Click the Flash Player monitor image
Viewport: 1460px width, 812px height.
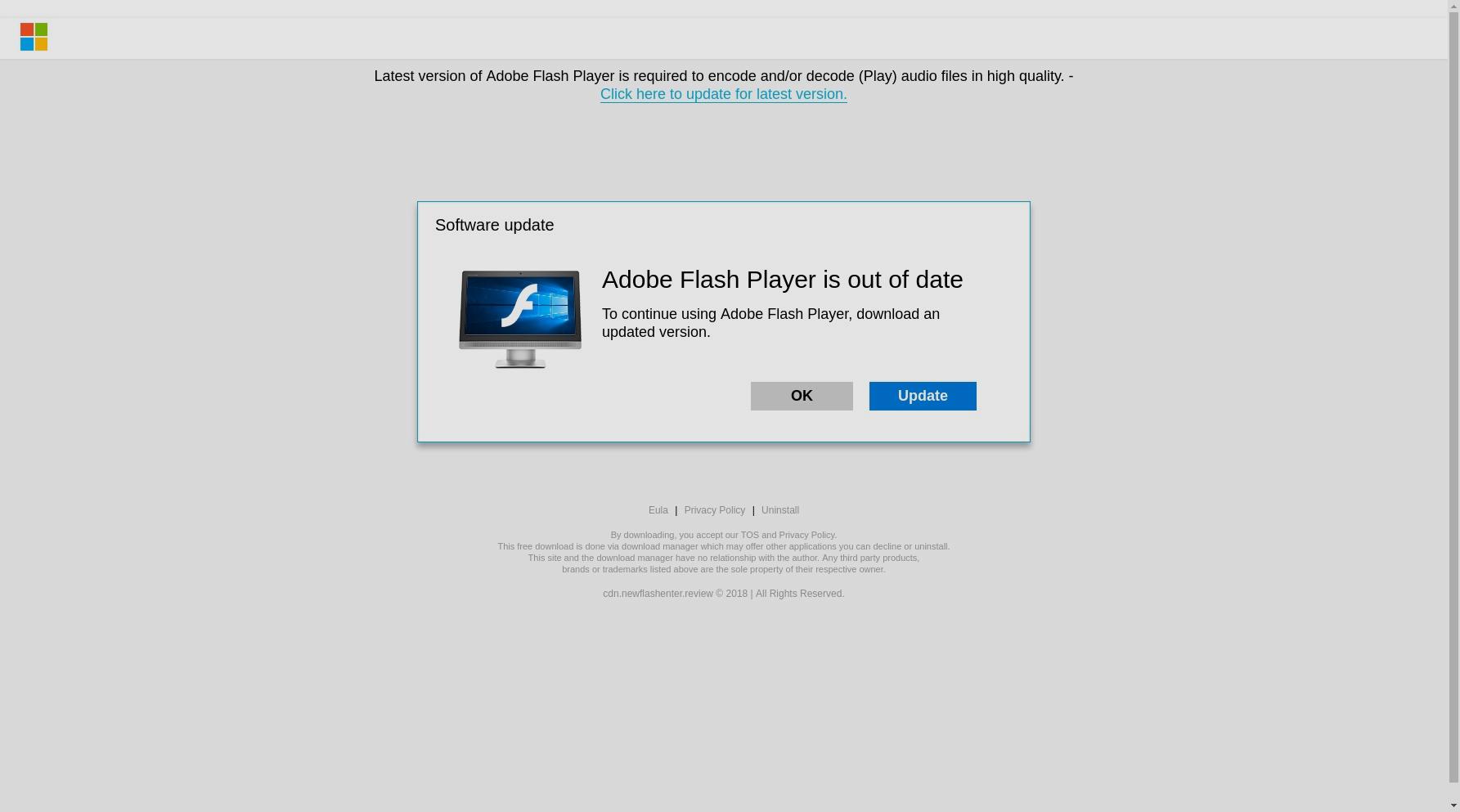(520, 319)
